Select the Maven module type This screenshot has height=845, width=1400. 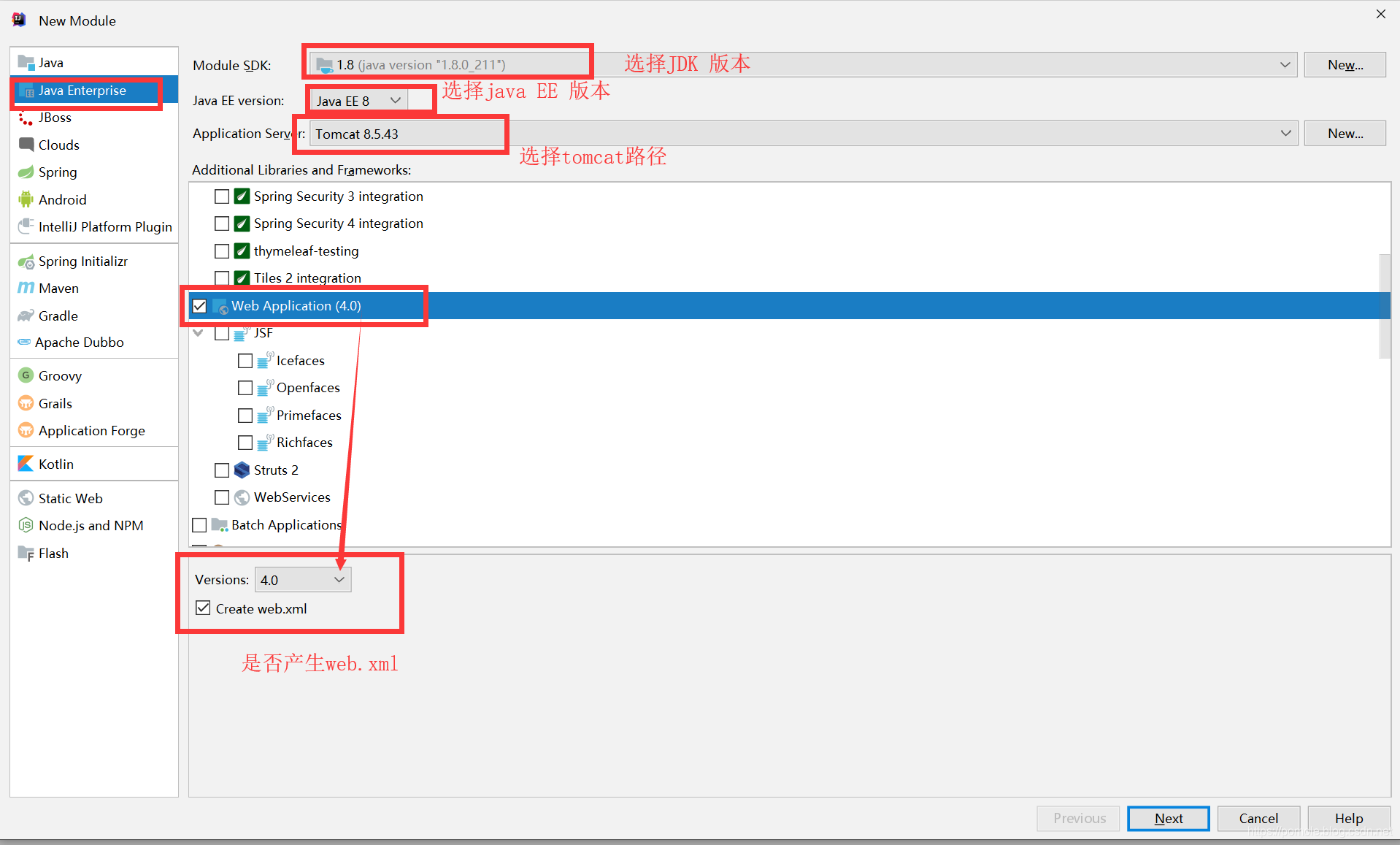pos(94,288)
